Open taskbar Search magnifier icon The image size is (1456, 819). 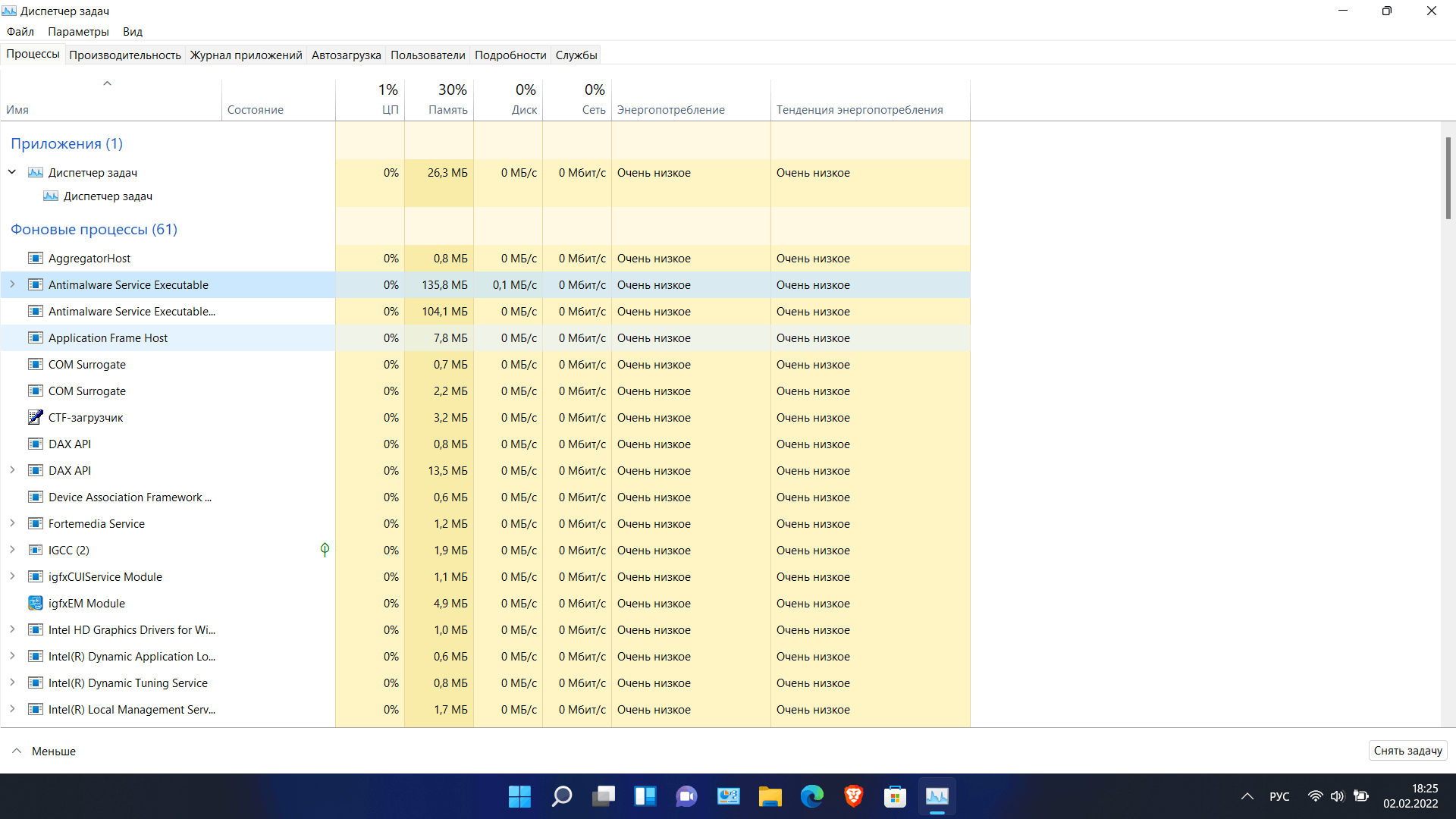[562, 796]
